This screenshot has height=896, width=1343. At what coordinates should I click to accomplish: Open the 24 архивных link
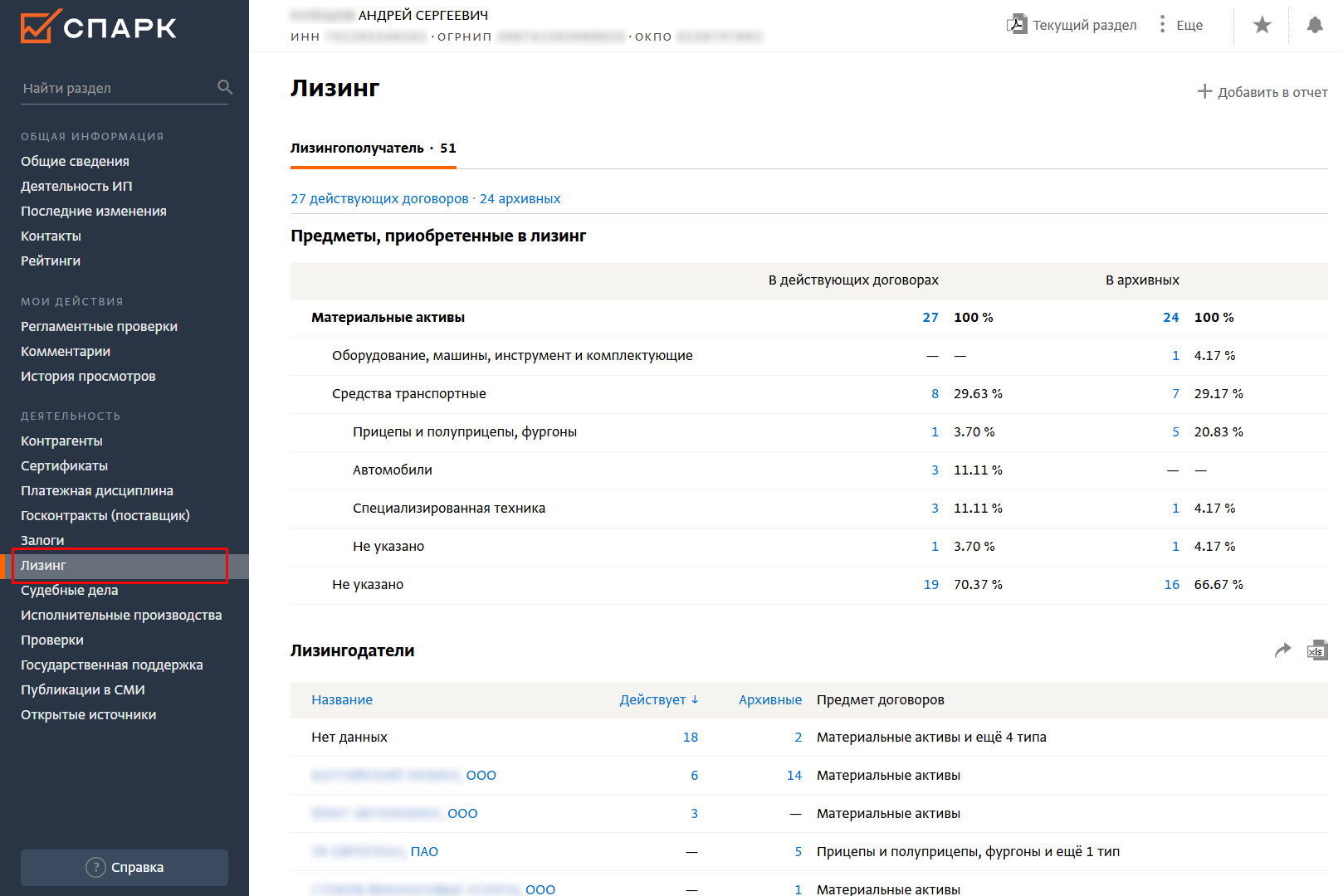pos(520,198)
